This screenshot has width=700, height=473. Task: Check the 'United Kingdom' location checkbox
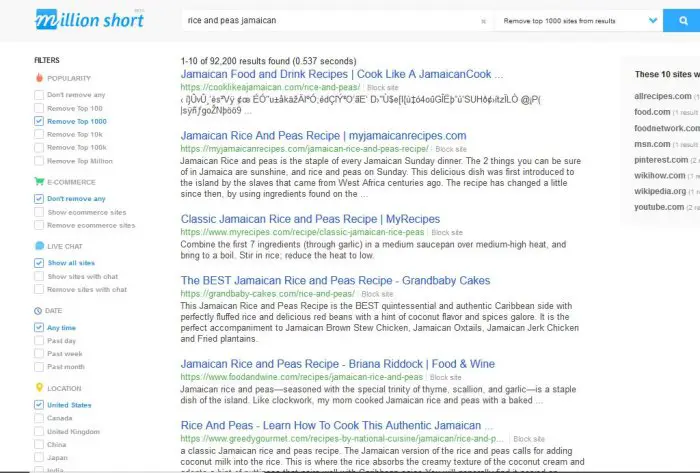tap(39, 431)
